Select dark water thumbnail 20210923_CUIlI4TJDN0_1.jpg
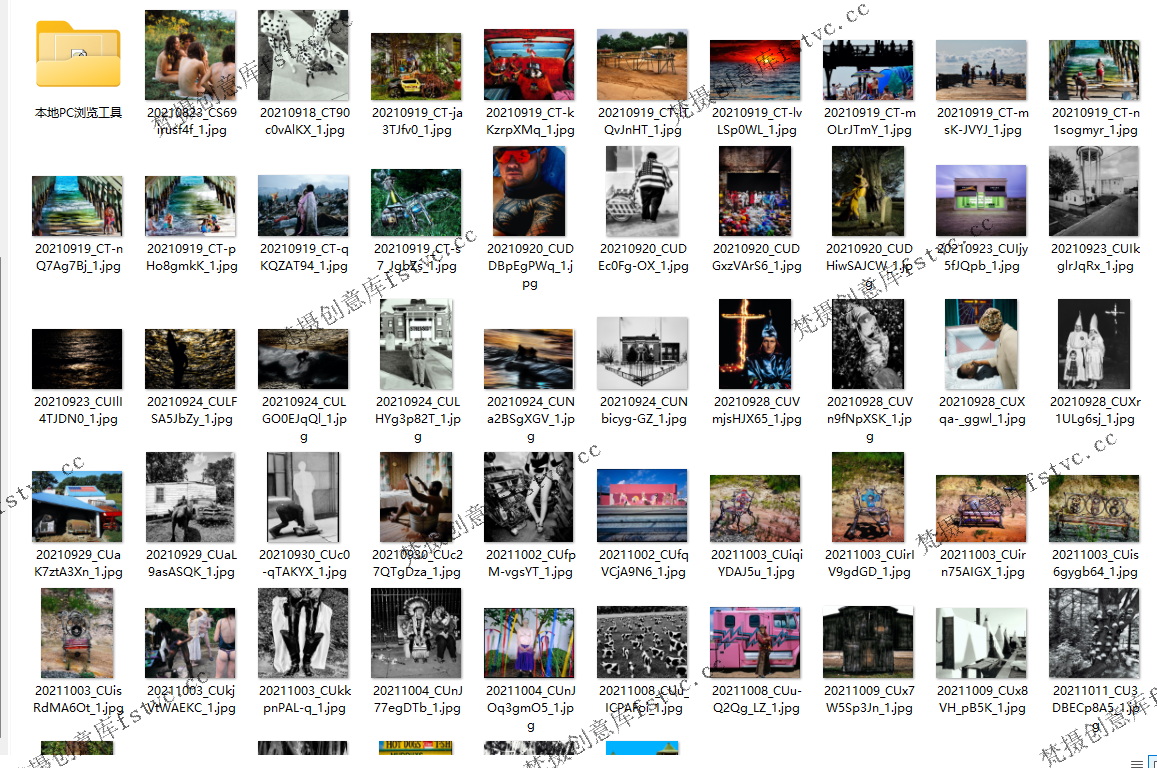The height and width of the screenshot is (768, 1157). (77, 359)
